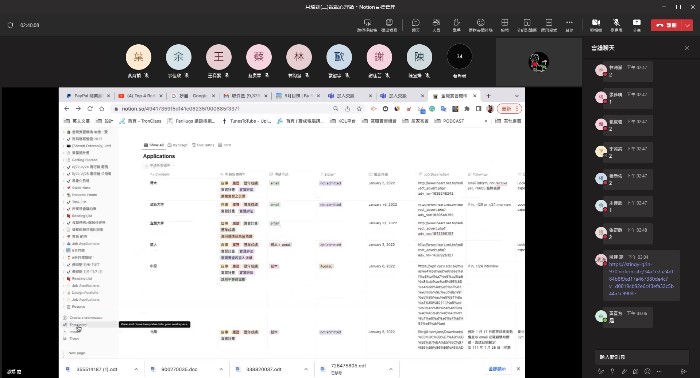
Task: Click the chat message input field
Action: click(641, 357)
